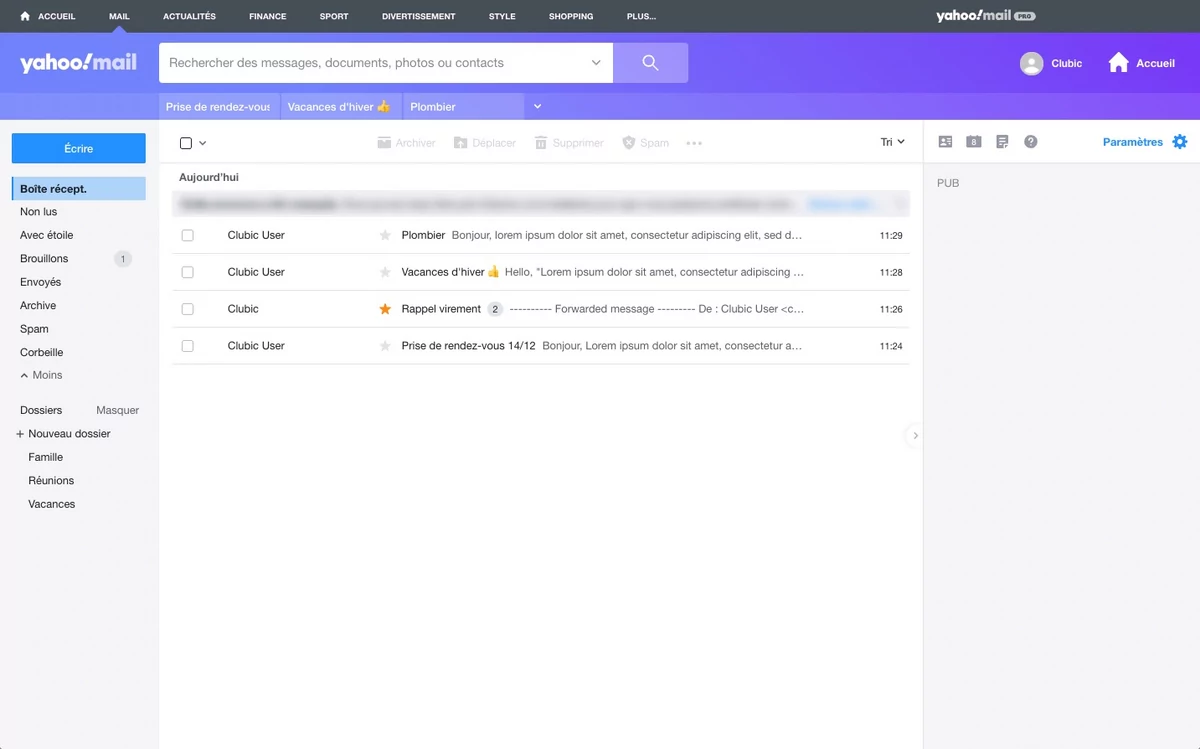Image resolution: width=1200 pixels, height=749 pixels.
Task: Open the Finance menu item
Action: point(267,16)
